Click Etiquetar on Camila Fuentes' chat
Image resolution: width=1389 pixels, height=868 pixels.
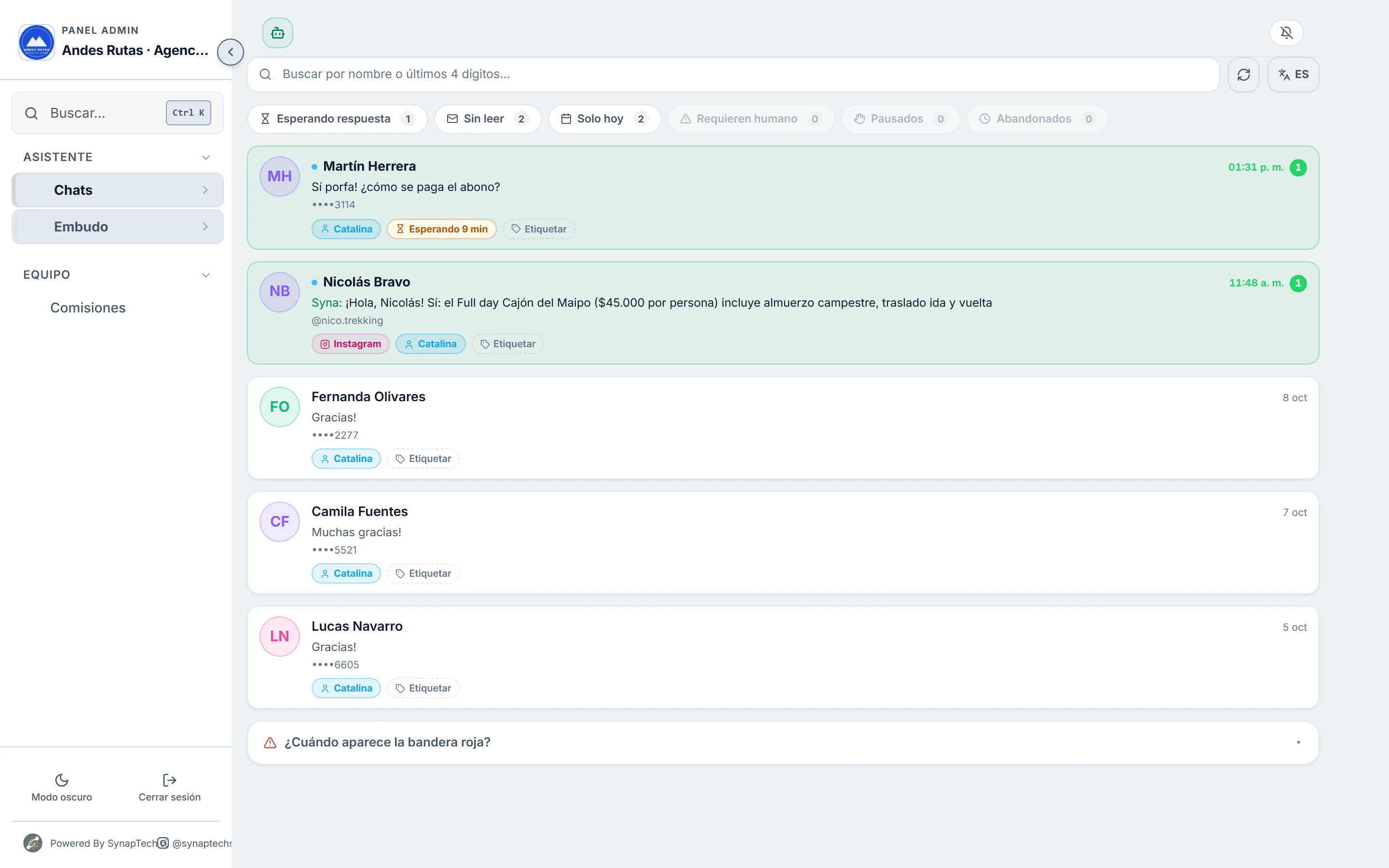click(423, 573)
